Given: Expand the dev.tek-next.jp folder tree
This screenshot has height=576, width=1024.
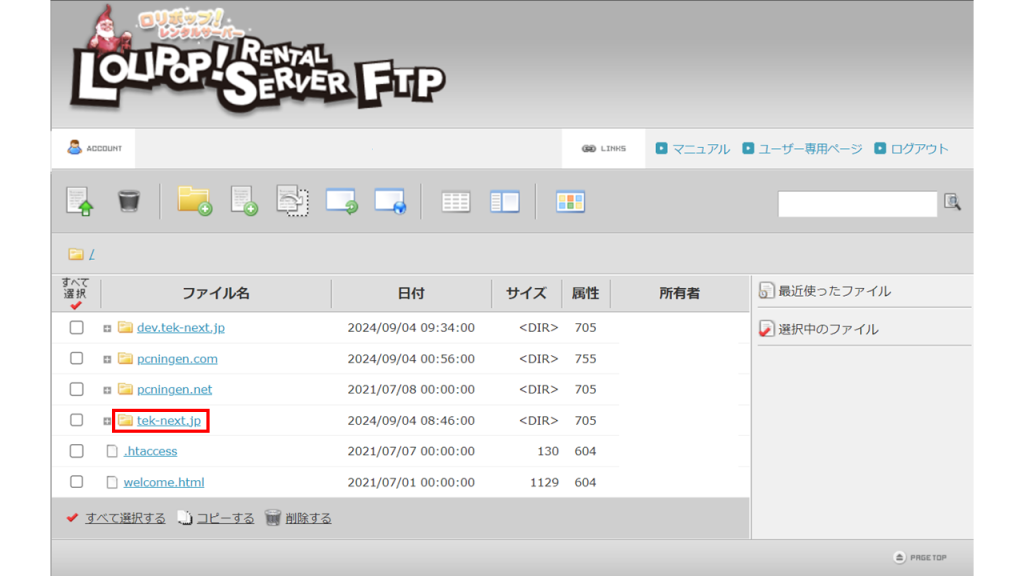Looking at the screenshot, I should click(108, 327).
